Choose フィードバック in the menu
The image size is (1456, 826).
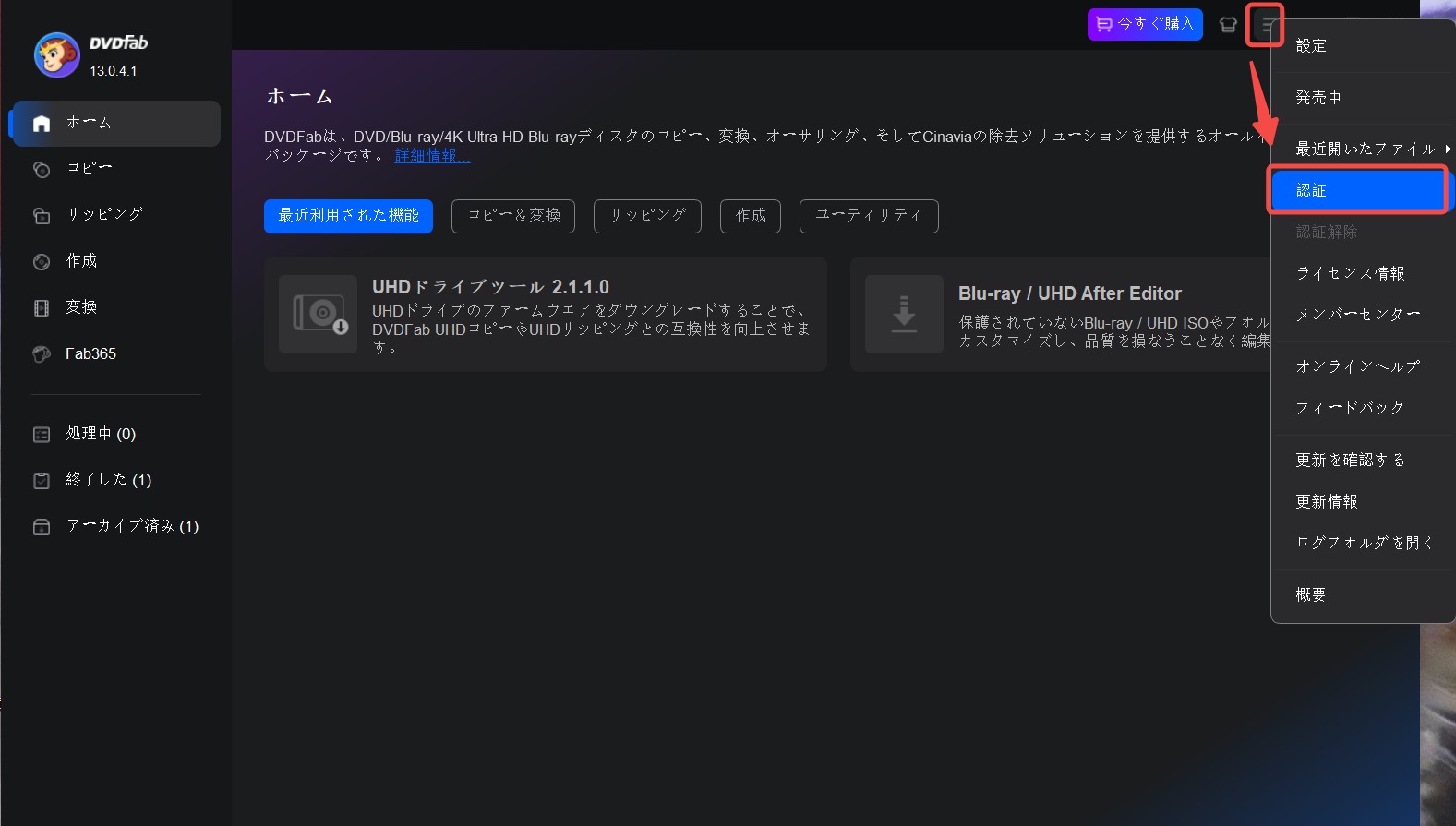(x=1363, y=408)
